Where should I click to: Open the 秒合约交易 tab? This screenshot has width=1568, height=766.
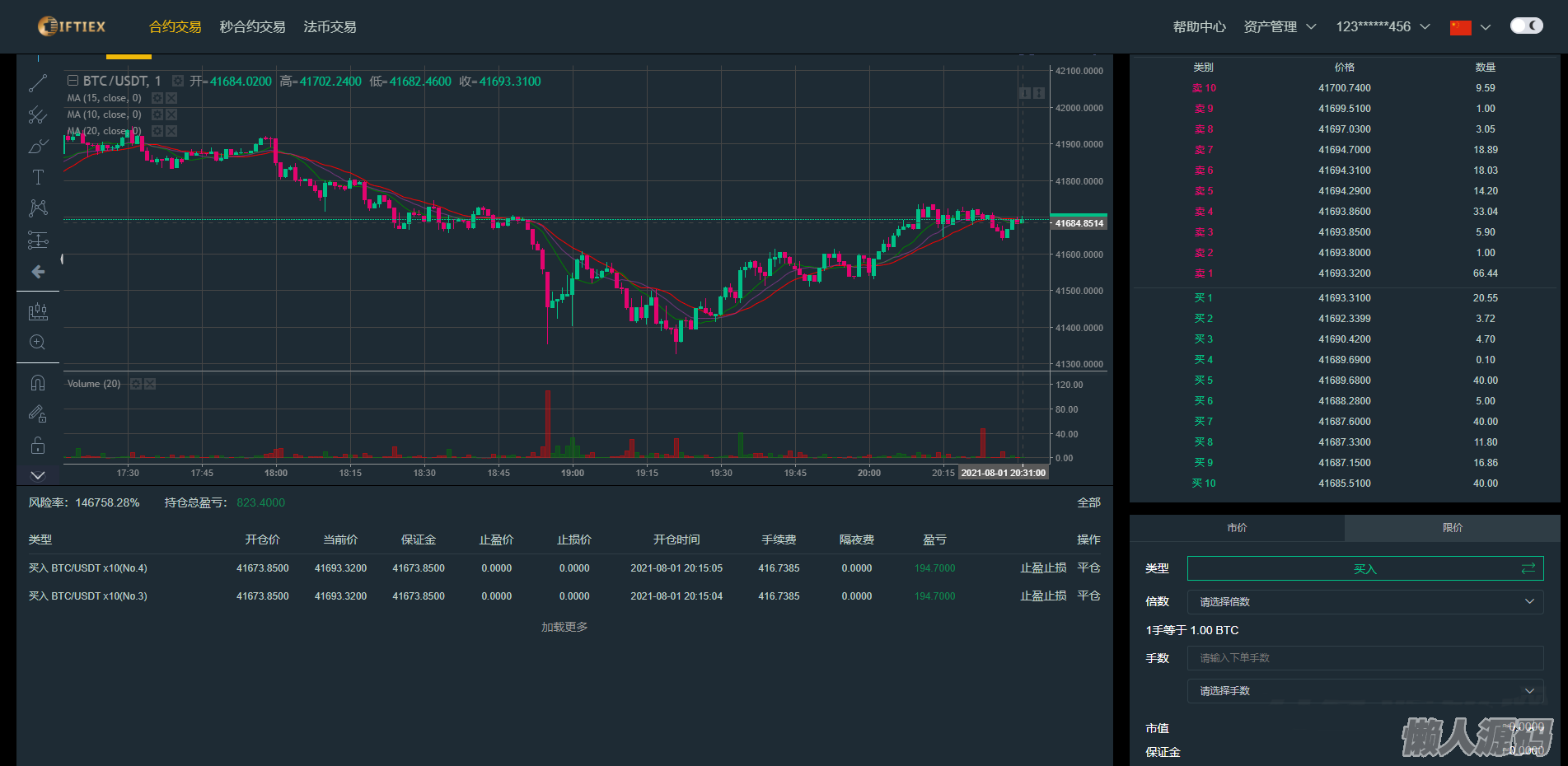tap(252, 27)
